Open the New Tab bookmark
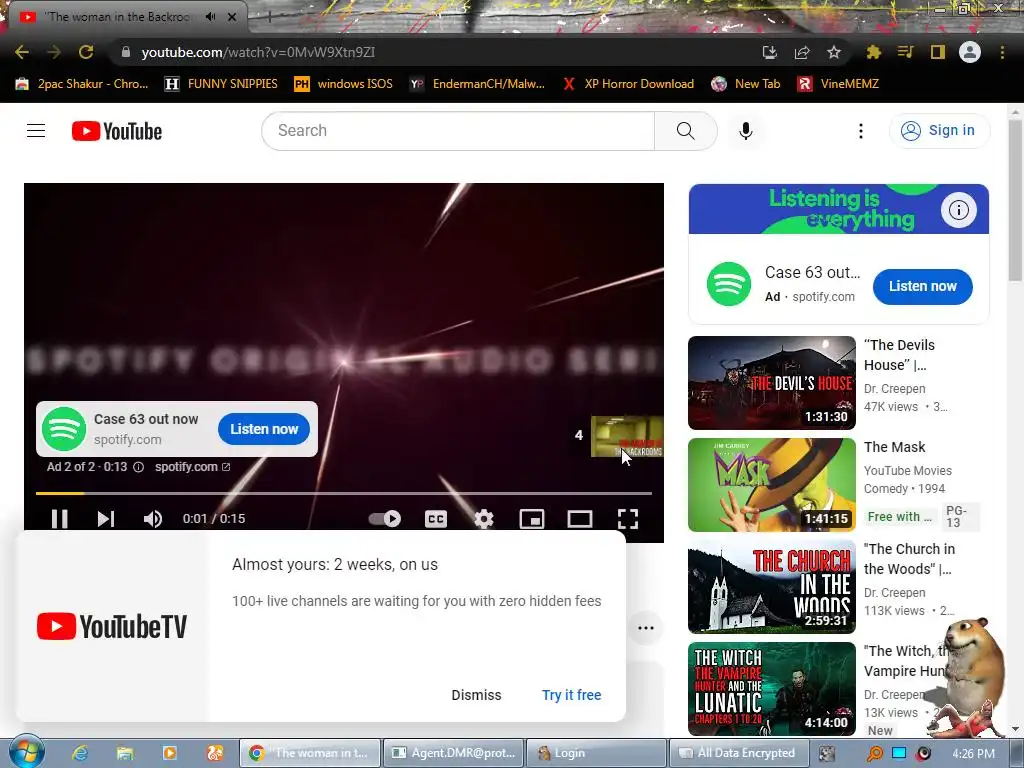 pos(746,84)
